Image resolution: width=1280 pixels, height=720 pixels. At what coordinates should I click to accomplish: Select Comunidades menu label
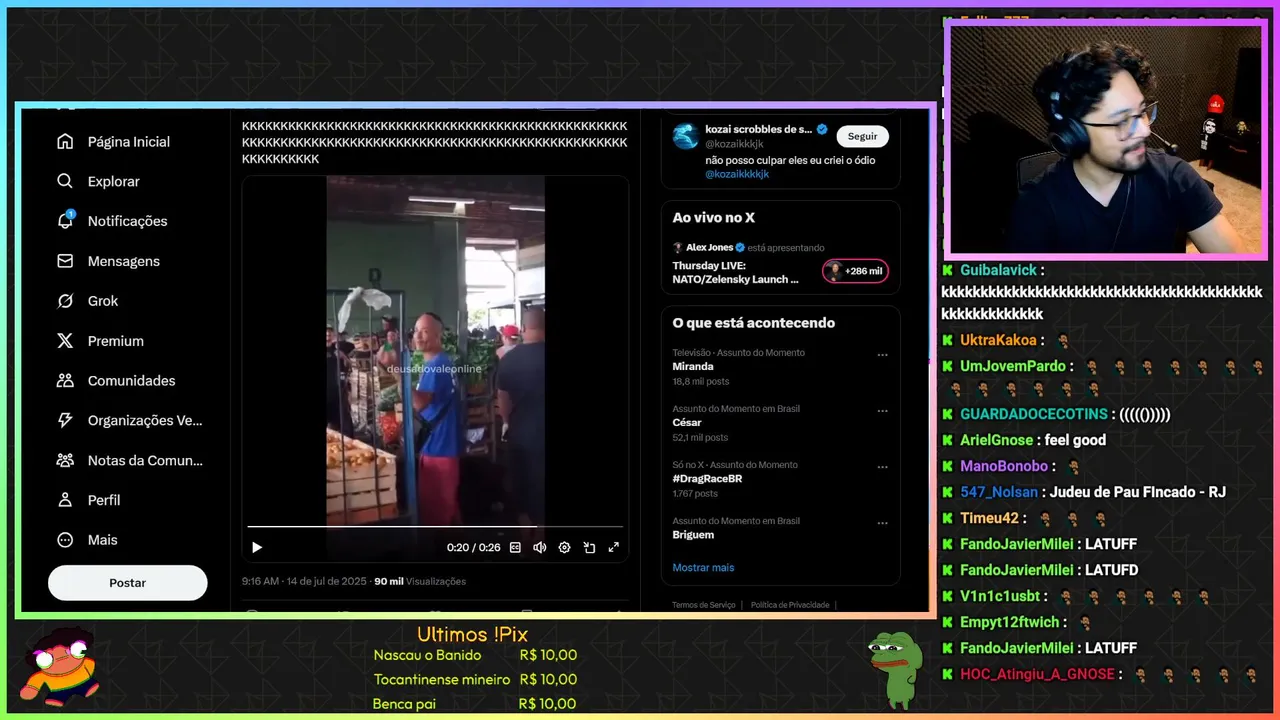[x=132, y=381]
